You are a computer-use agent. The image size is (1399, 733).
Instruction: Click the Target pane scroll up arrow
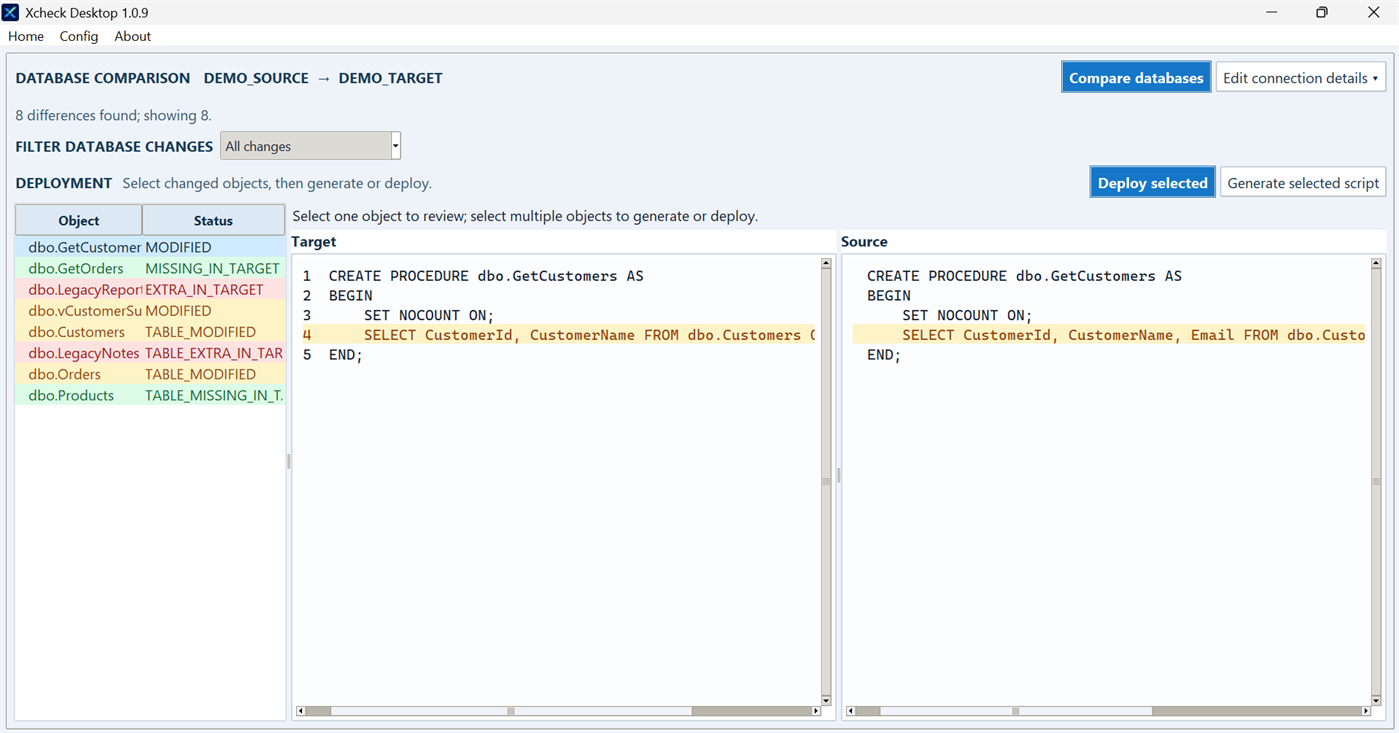(x=826, y=264)
